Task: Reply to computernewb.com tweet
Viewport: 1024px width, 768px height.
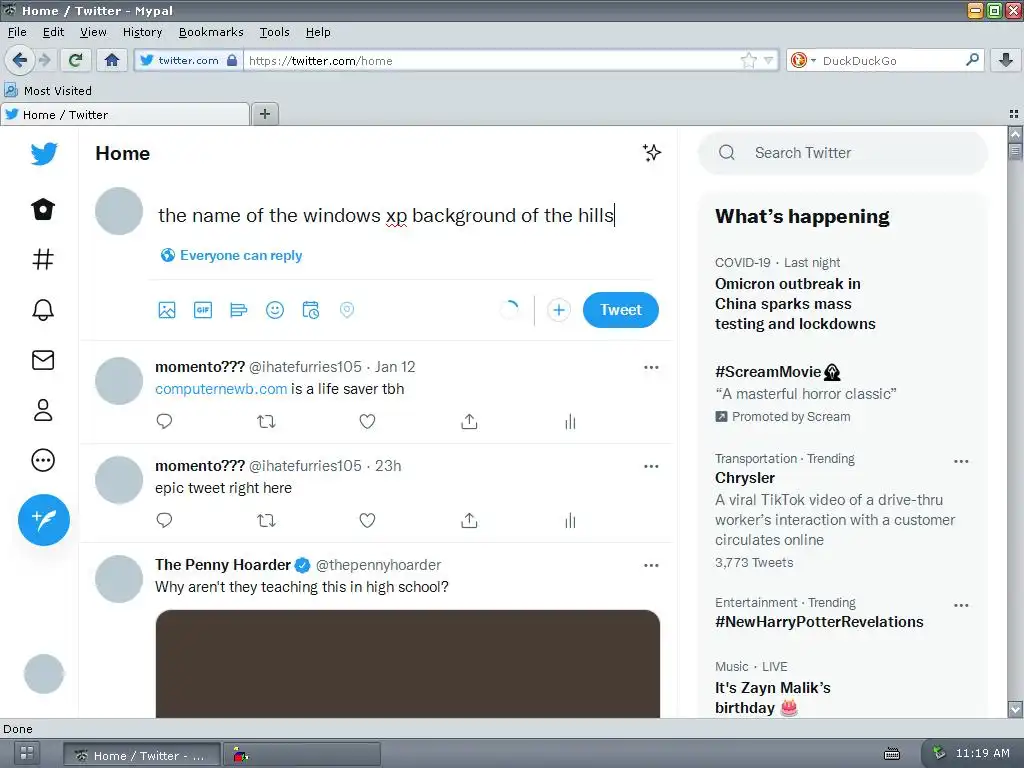Action: click(x=165, y=421)
